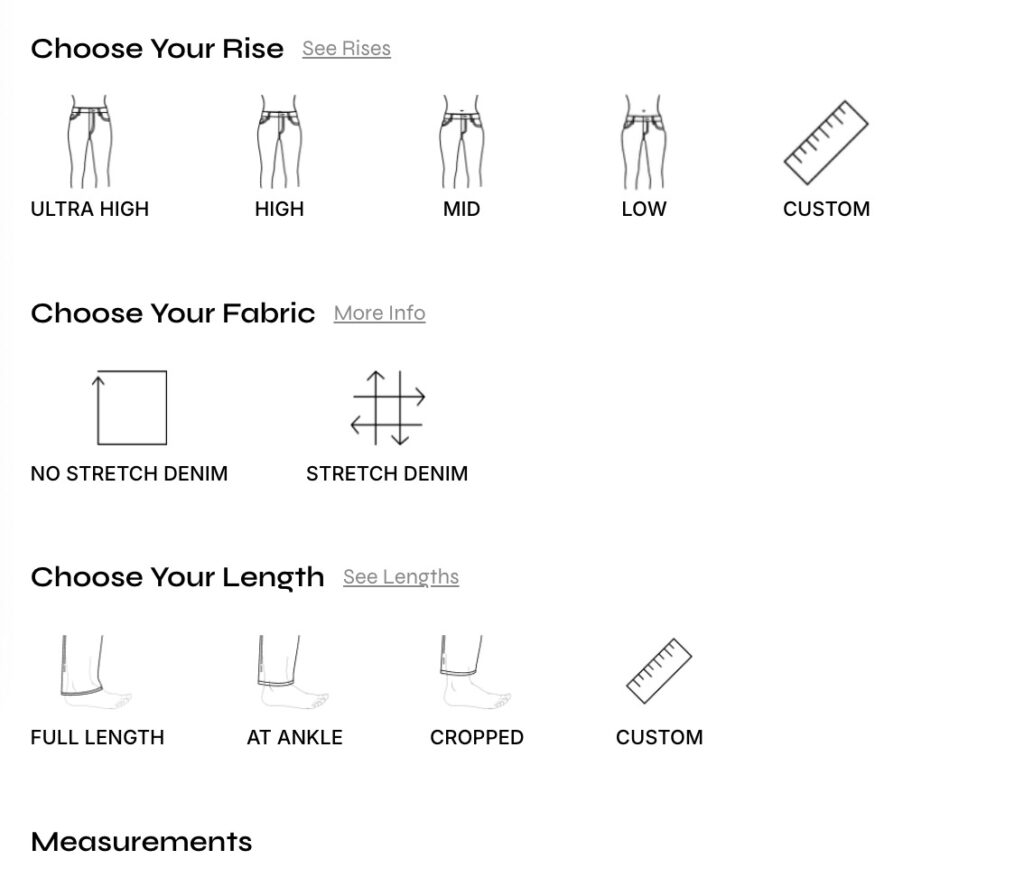Select the Low rise jeans icon
Screen dimensions: 1024x878
[x=643, y=142]
